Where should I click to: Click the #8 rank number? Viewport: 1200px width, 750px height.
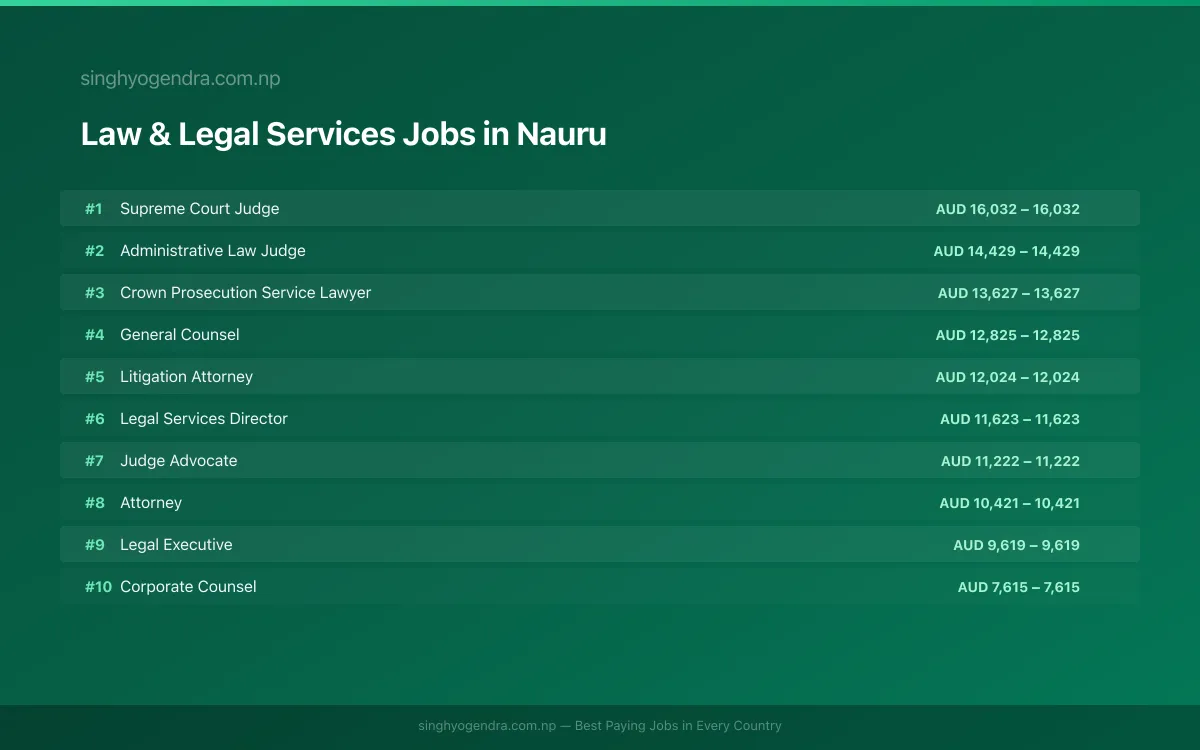pos(94,503)
